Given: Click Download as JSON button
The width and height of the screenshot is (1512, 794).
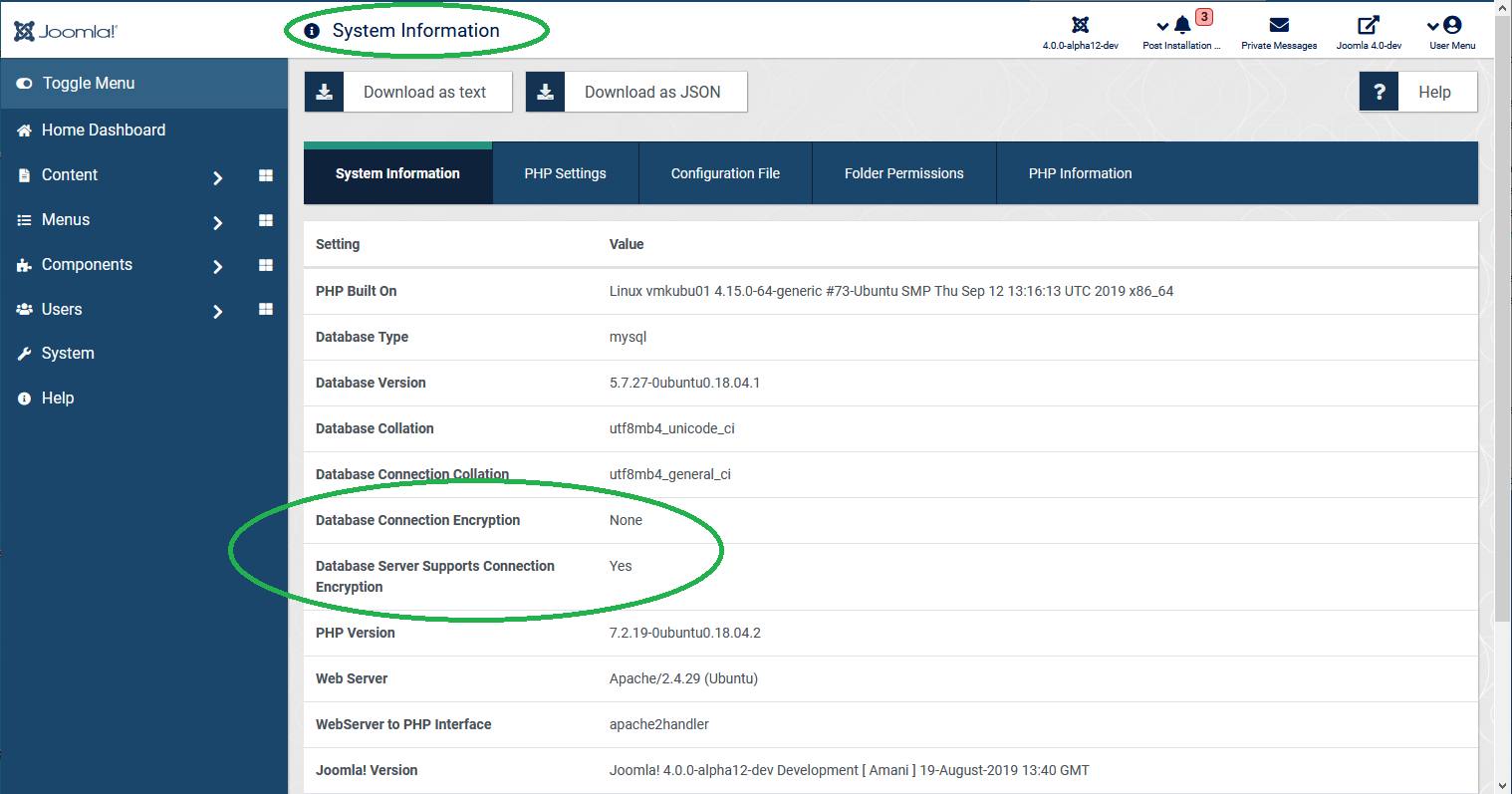Looking at the screenshot, I should (636, 92).
